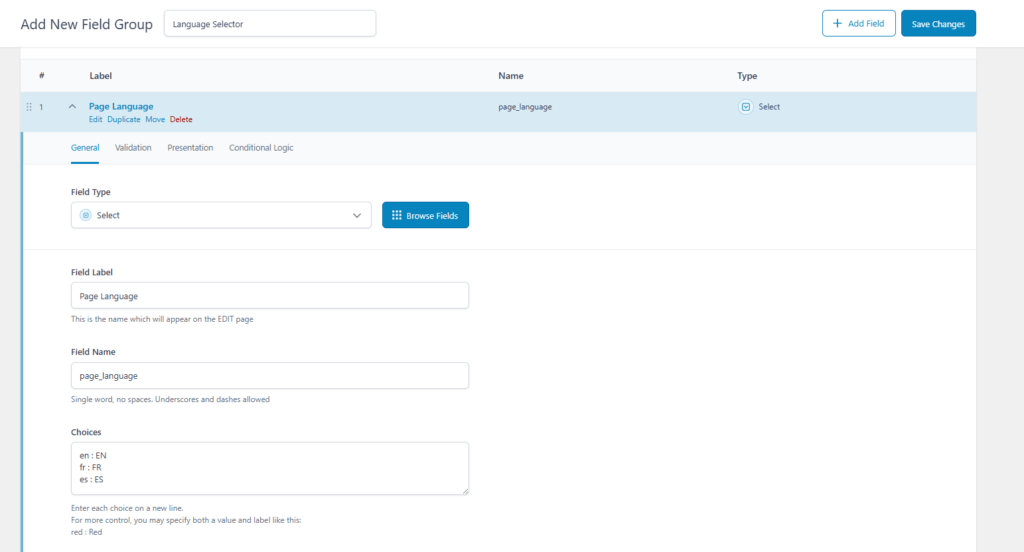Click the plus icon in Add Field button

coord(837,24)
